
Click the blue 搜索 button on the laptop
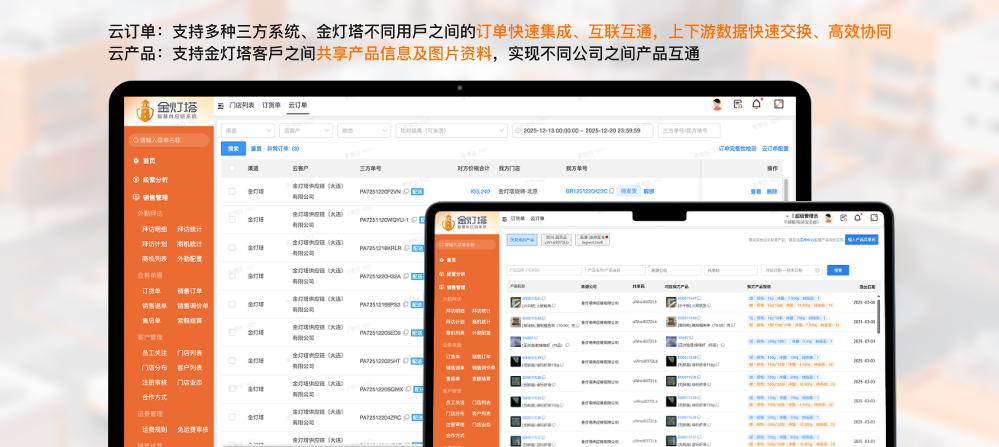(x=233, y=148)
